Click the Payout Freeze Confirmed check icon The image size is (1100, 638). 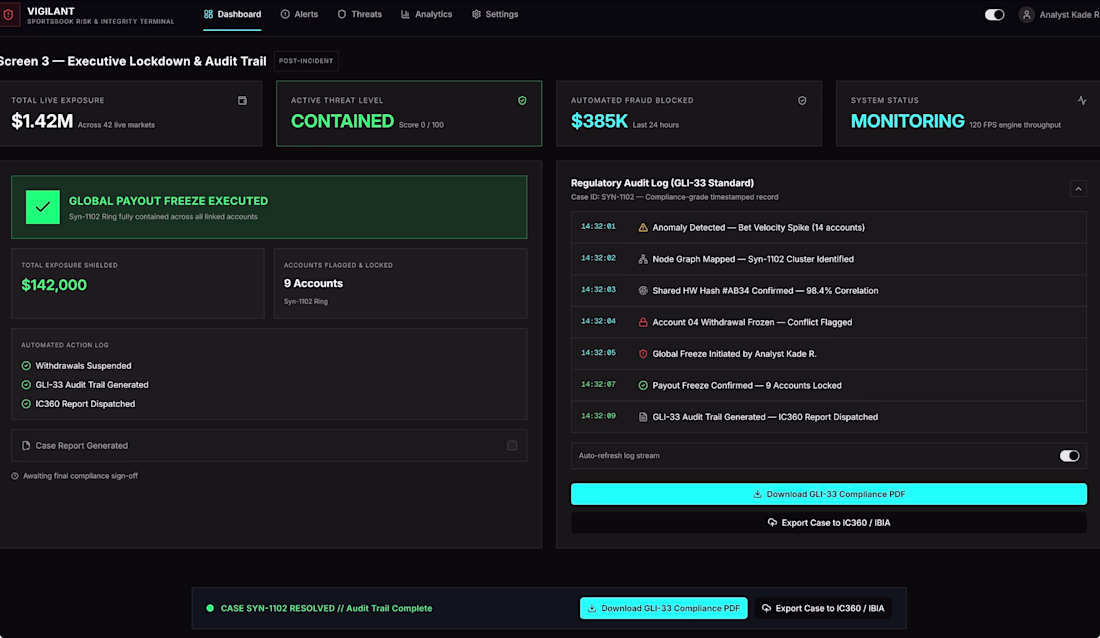(x=643, y=385)
